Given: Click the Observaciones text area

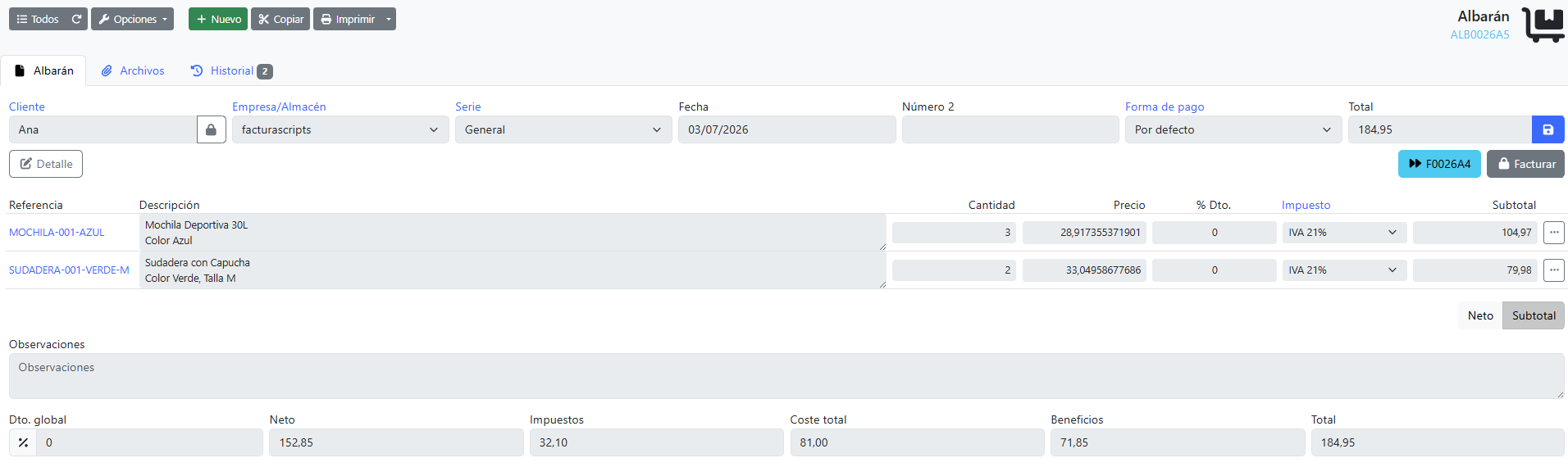Looking at the screenshot, I should [786, 376].
